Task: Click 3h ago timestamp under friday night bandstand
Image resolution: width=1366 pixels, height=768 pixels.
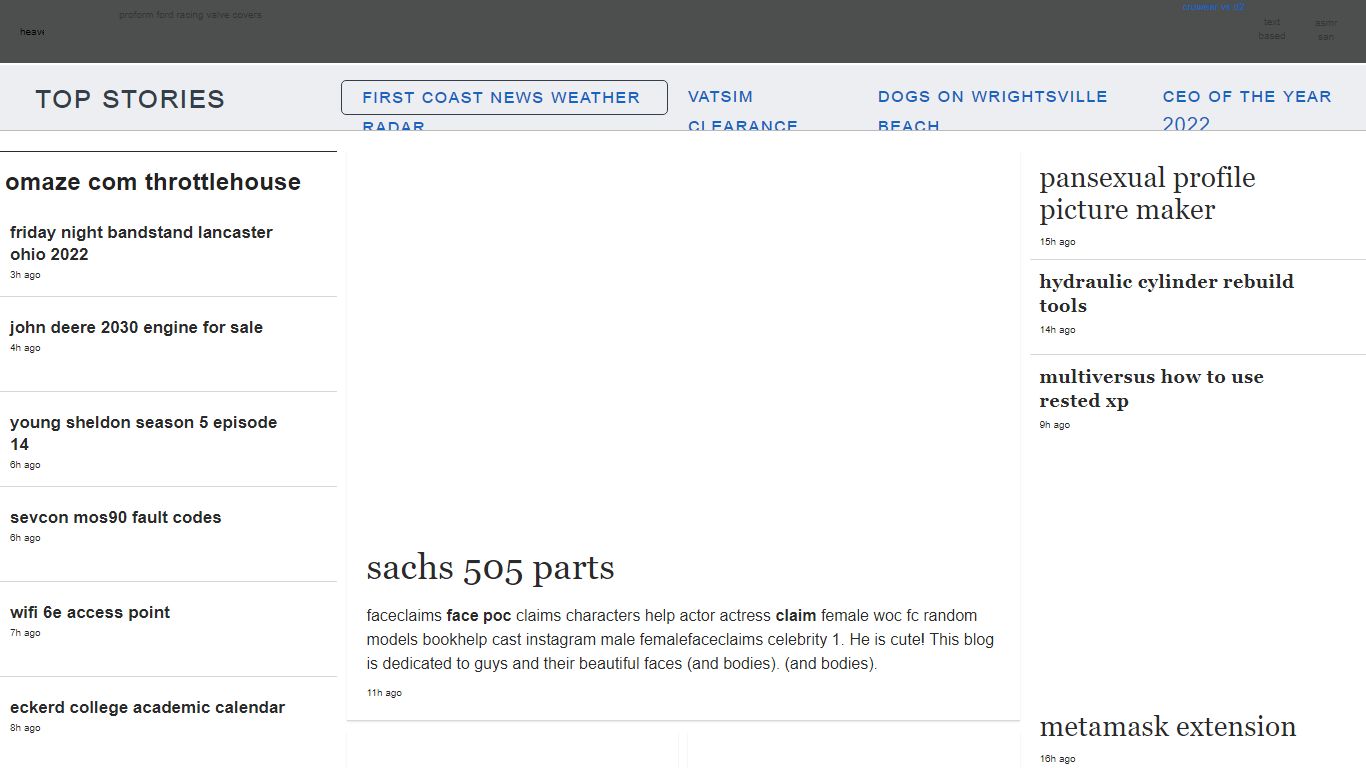Action: click(25, 275)
